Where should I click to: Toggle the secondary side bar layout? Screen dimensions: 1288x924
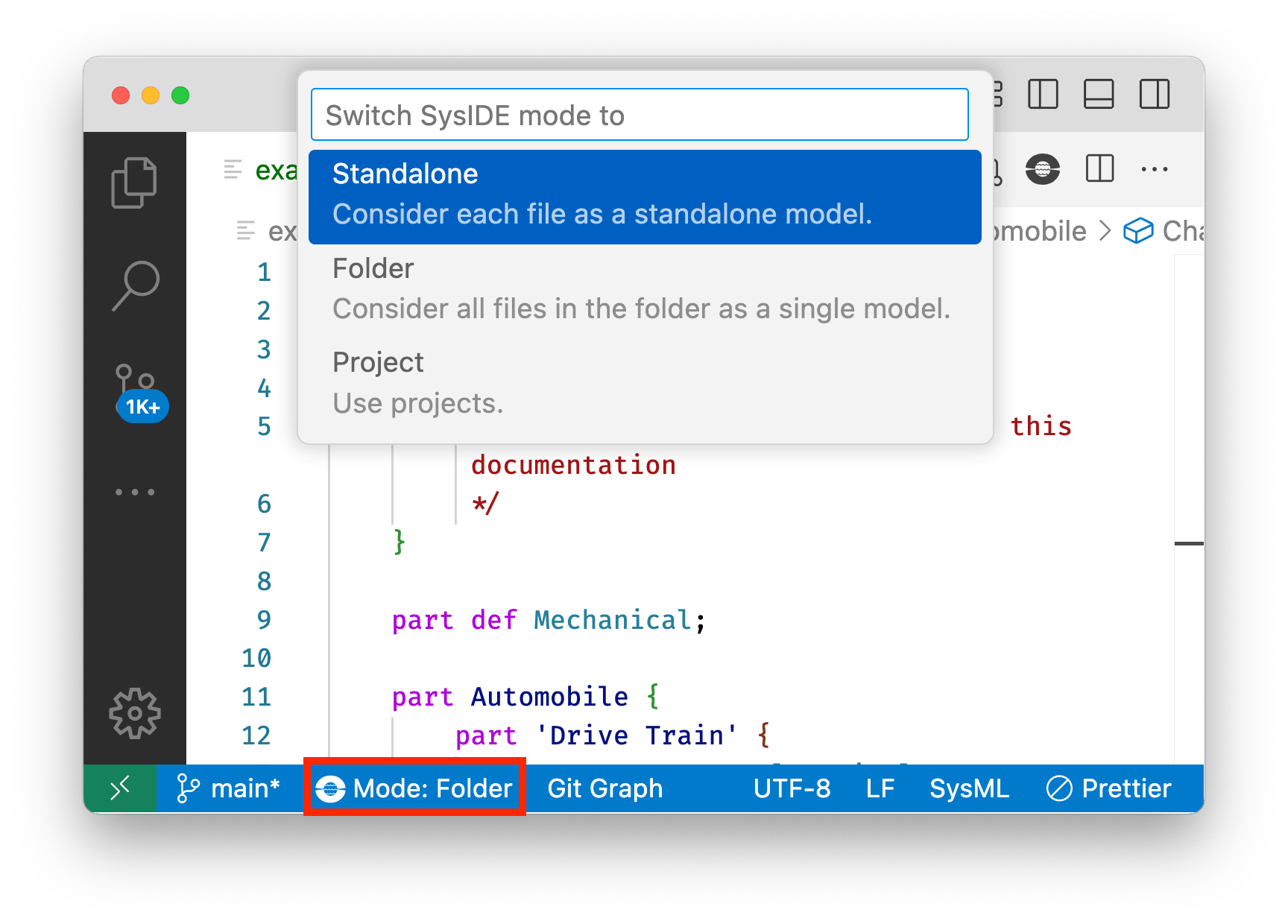coord(1154,95)
